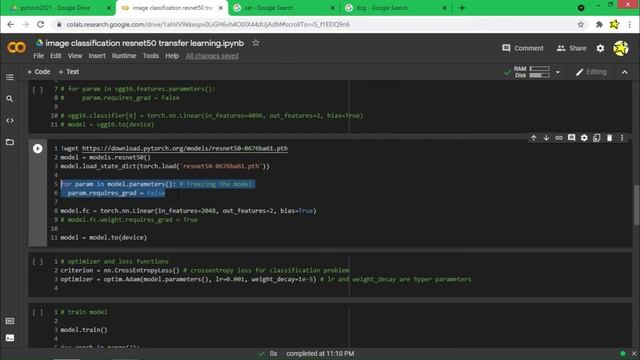The width and height of the screenshot is (640, 360).
Task: Open the Insert menu
Action: (97, 56)
